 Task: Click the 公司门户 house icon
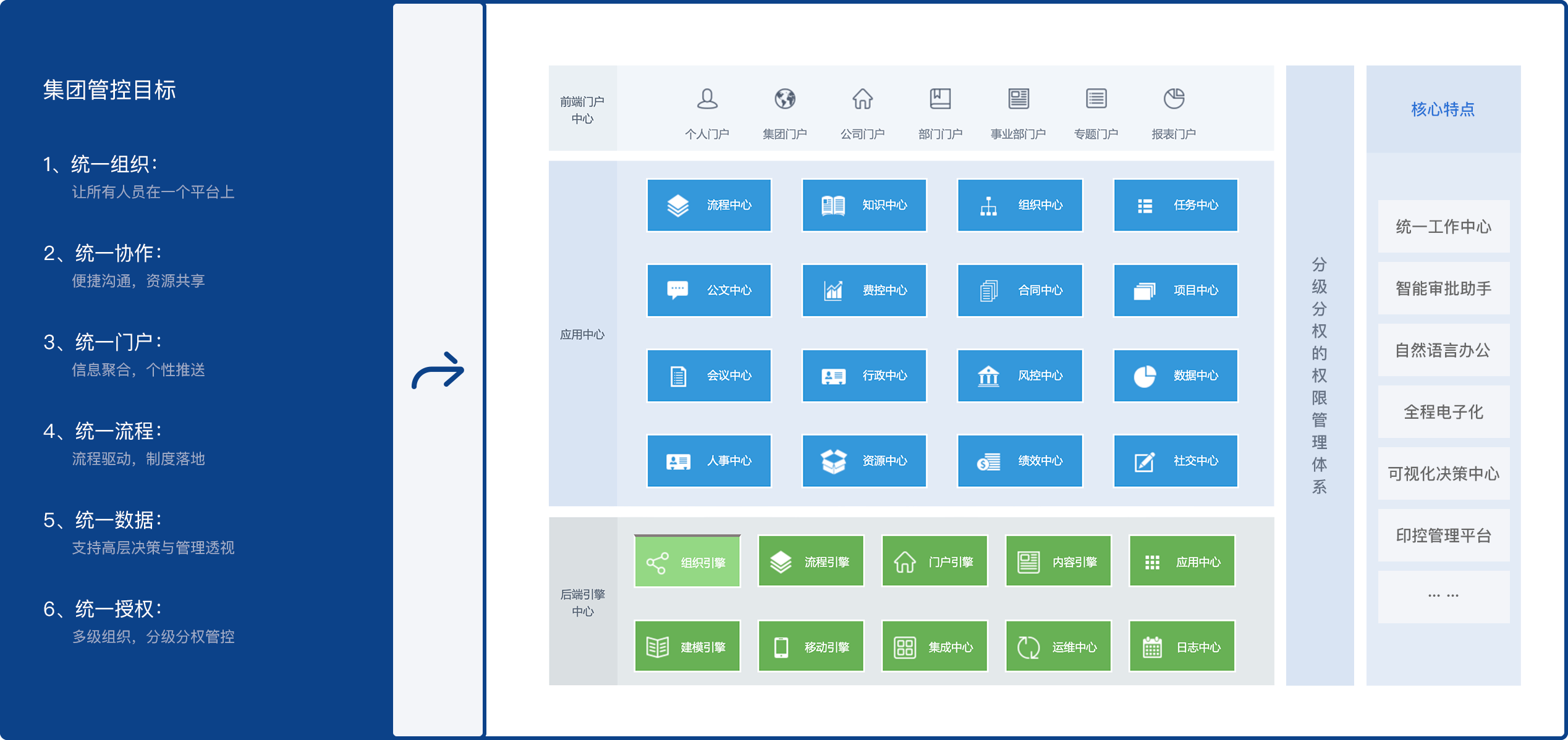tap(862, 99)
